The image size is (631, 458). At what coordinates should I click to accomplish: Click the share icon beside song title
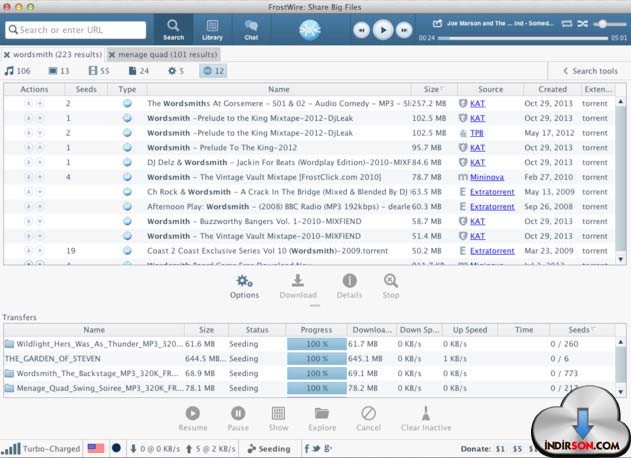coord(437,23)
